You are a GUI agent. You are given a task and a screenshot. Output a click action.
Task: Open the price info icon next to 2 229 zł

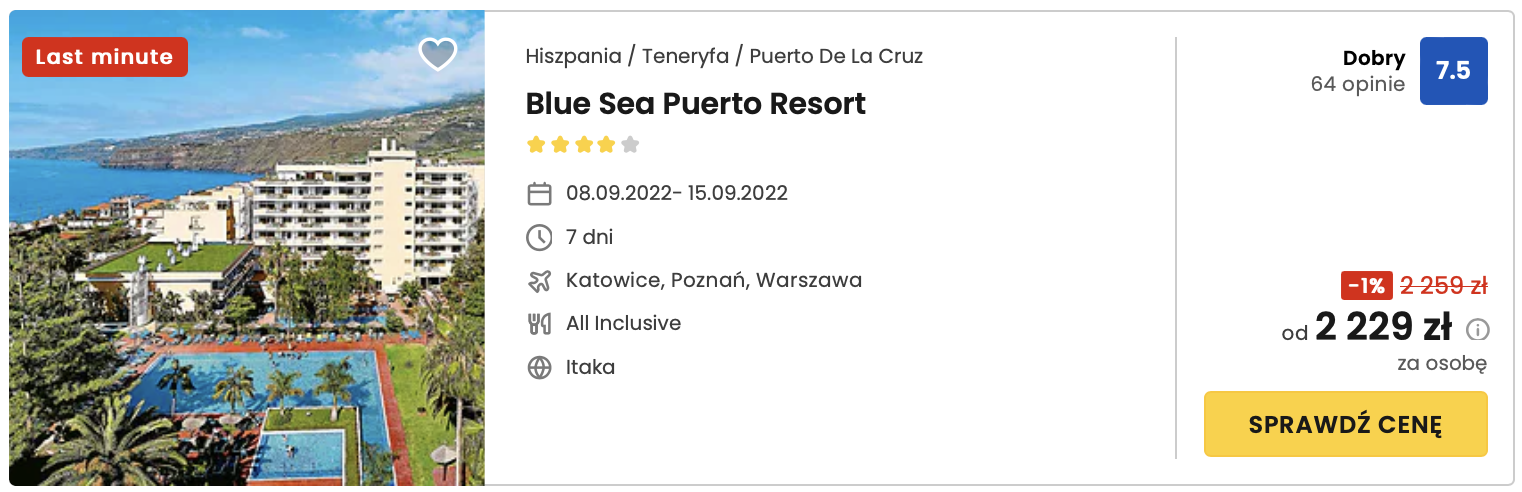(x=1477, y=330)
